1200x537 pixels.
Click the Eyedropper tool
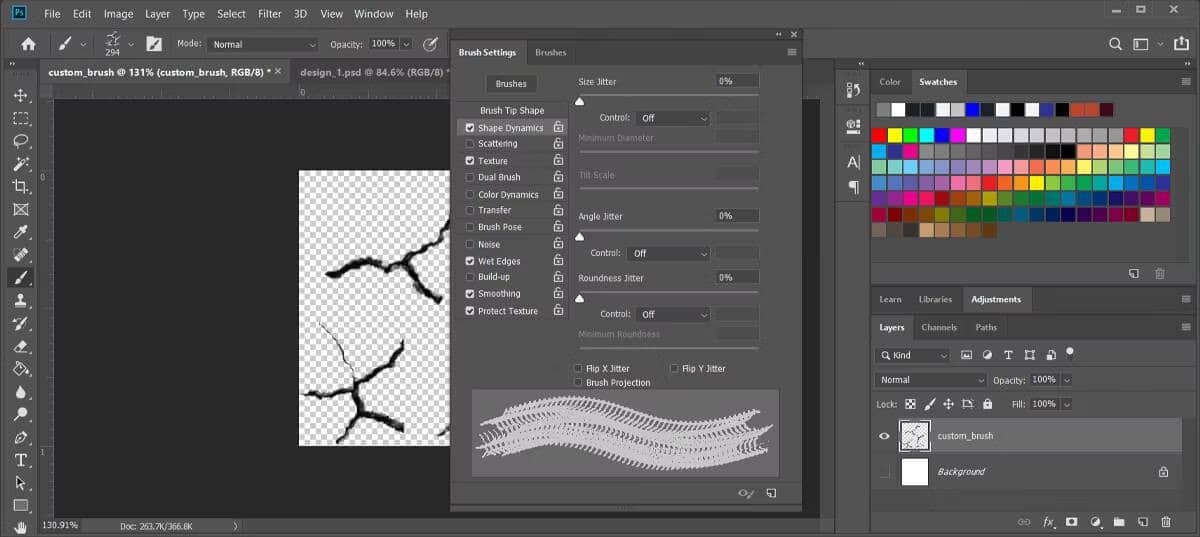(x=20, y=232)
